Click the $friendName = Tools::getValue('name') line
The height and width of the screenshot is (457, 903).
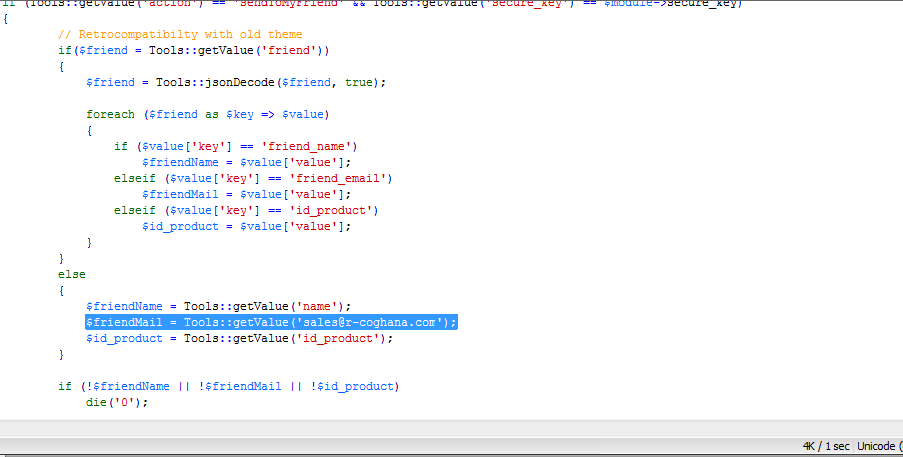click(x=218, y=306)
